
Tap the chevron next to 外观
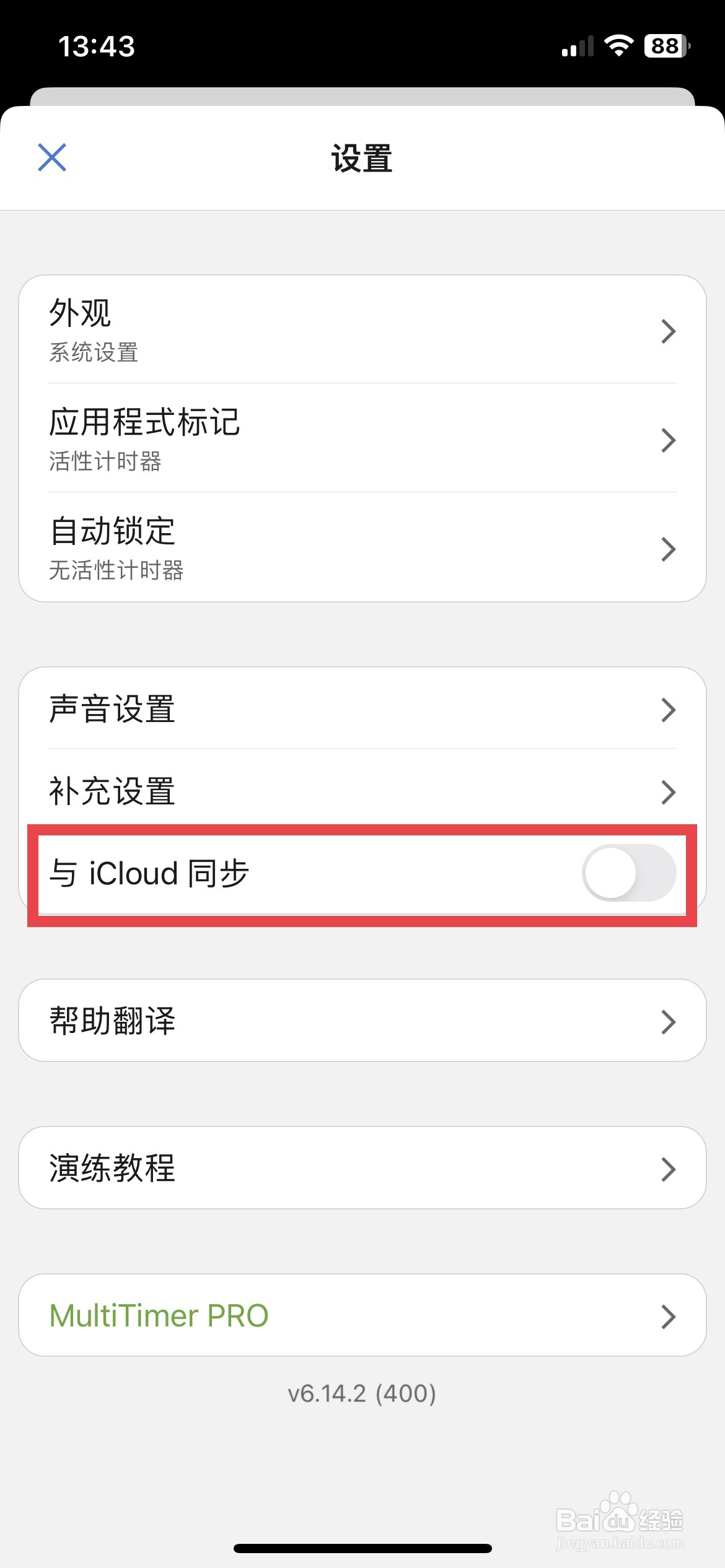668,331
